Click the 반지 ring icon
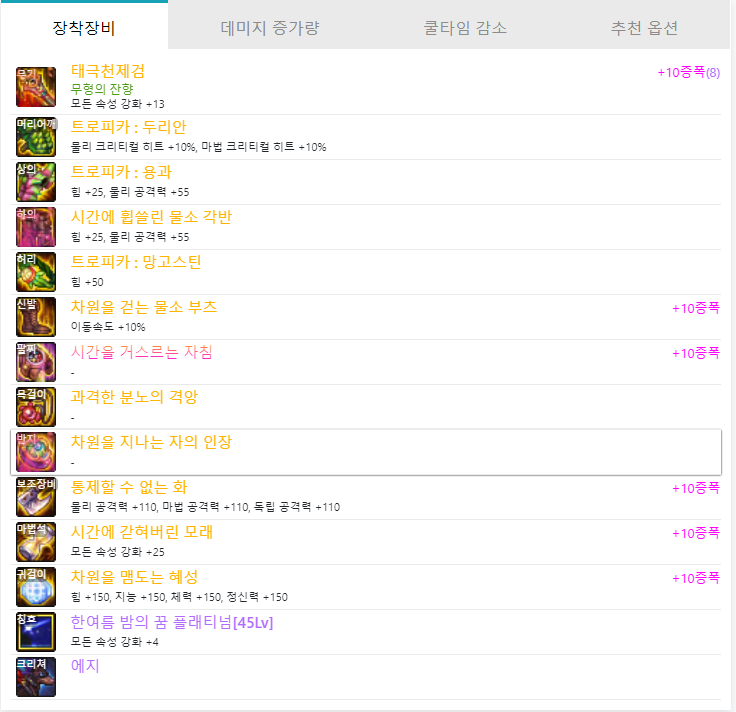This screenshot has height=712, width=736. click(x=36, y=452)
